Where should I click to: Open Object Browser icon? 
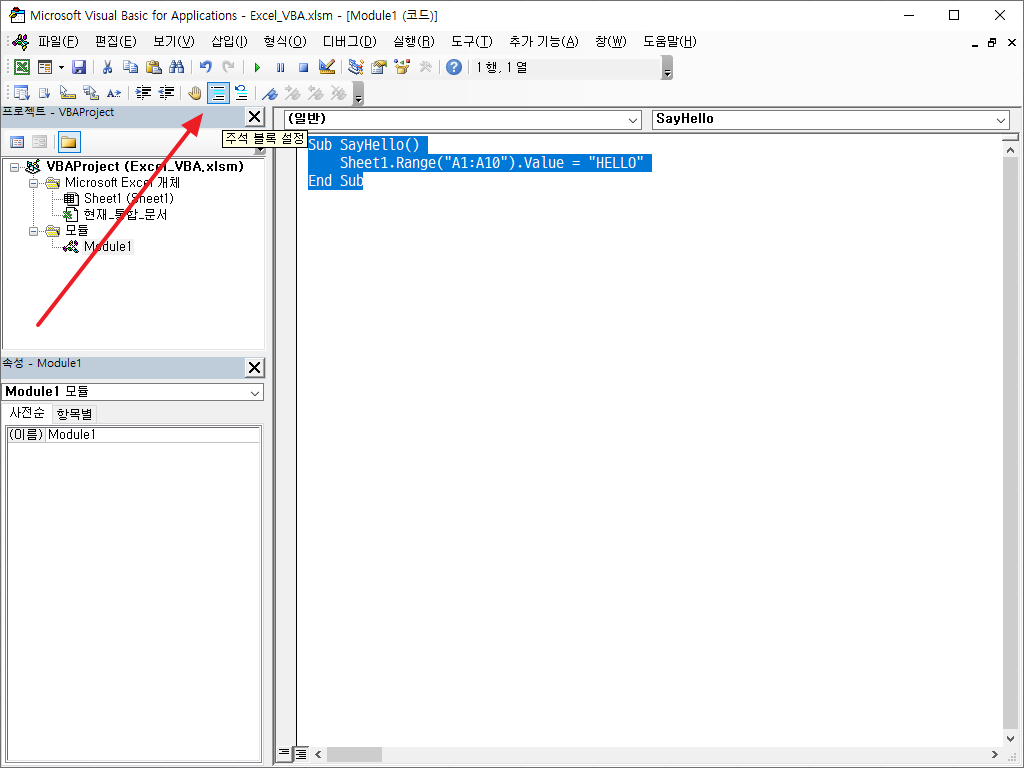[x=402, y=67]
